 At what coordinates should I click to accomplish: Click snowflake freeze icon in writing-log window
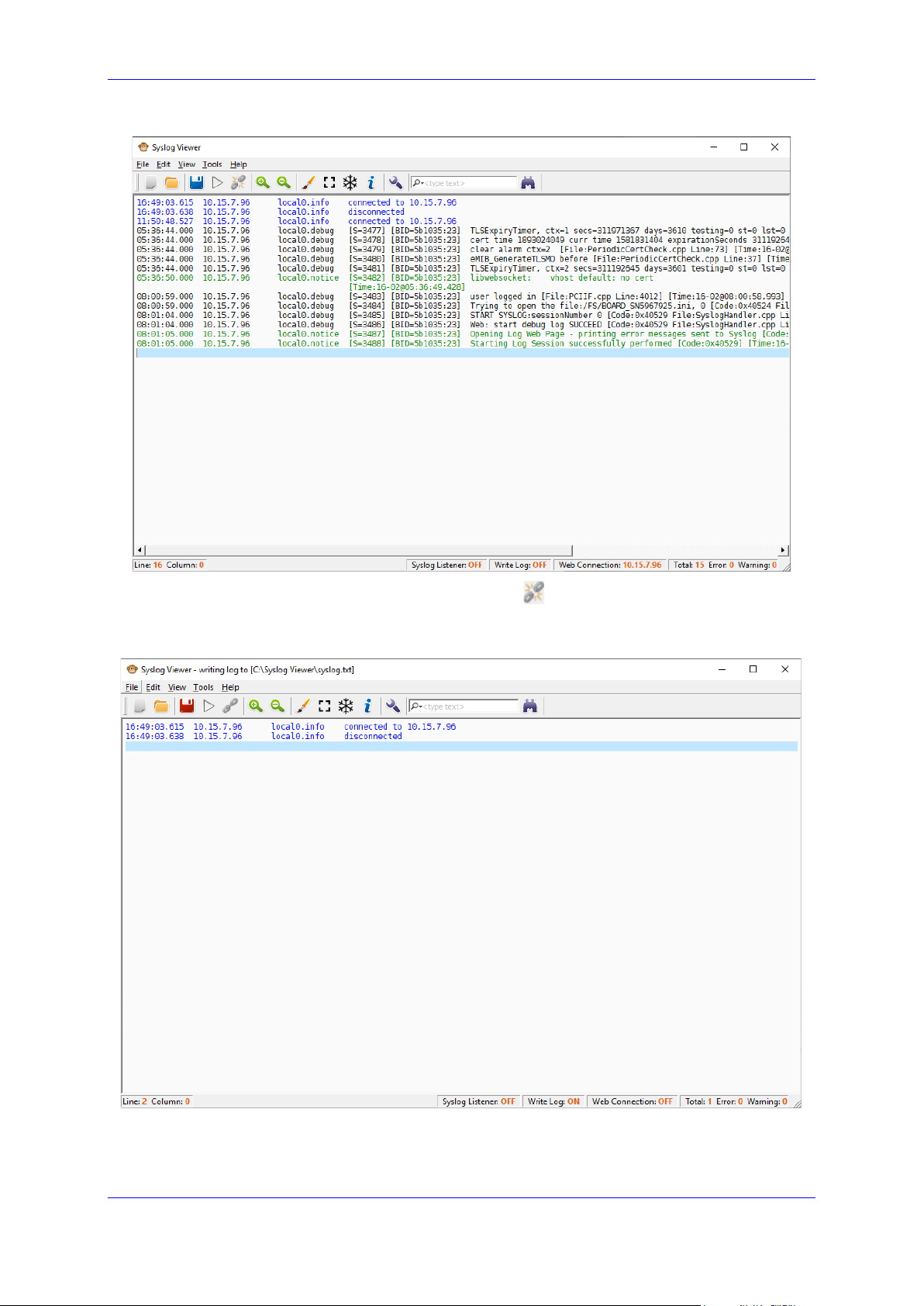click(346, 706)
